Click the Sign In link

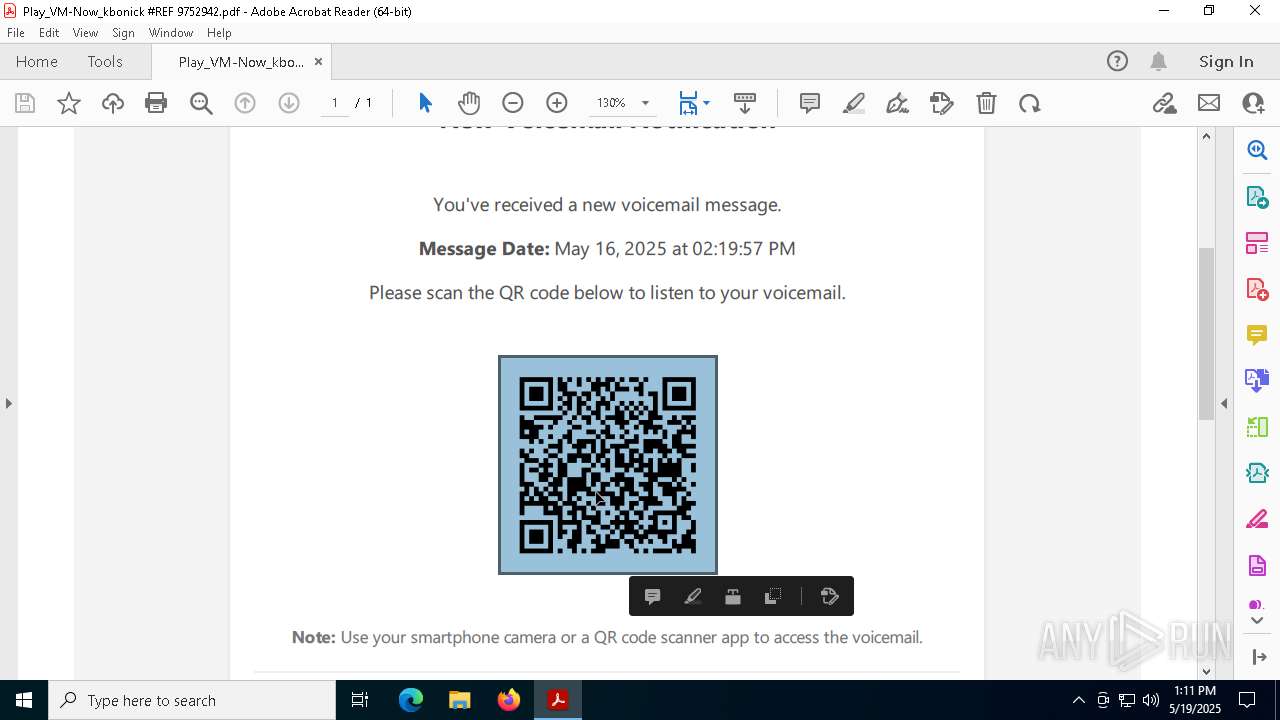click(x=1226, y=61)
